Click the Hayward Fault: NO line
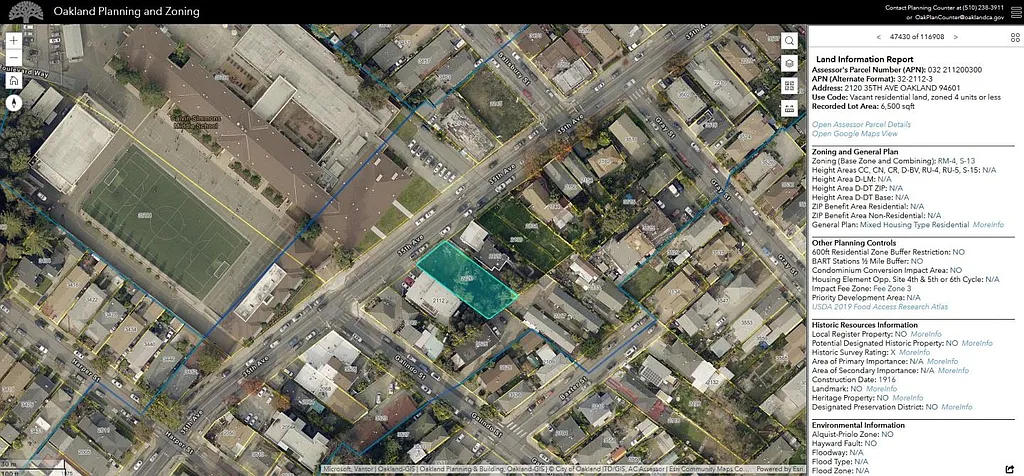The width and height of the screenshot is (1024, 476). [844, 443]
